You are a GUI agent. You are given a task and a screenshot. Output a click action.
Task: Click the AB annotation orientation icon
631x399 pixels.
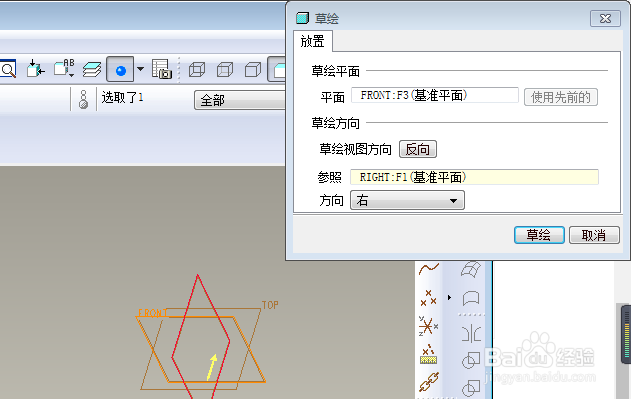pos(64,68)
